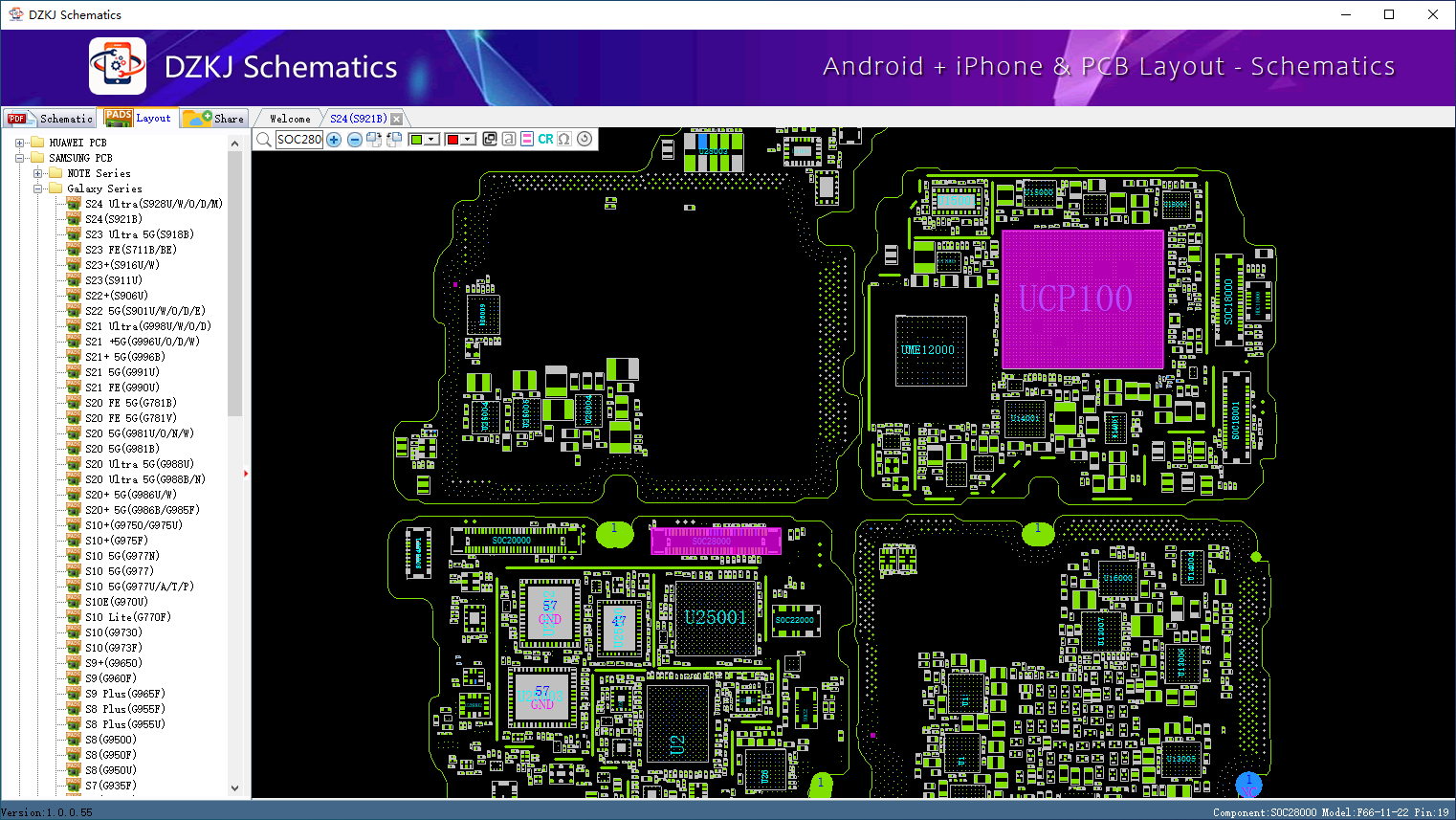Open S23 FE(S711B/BE) layout

130,250
